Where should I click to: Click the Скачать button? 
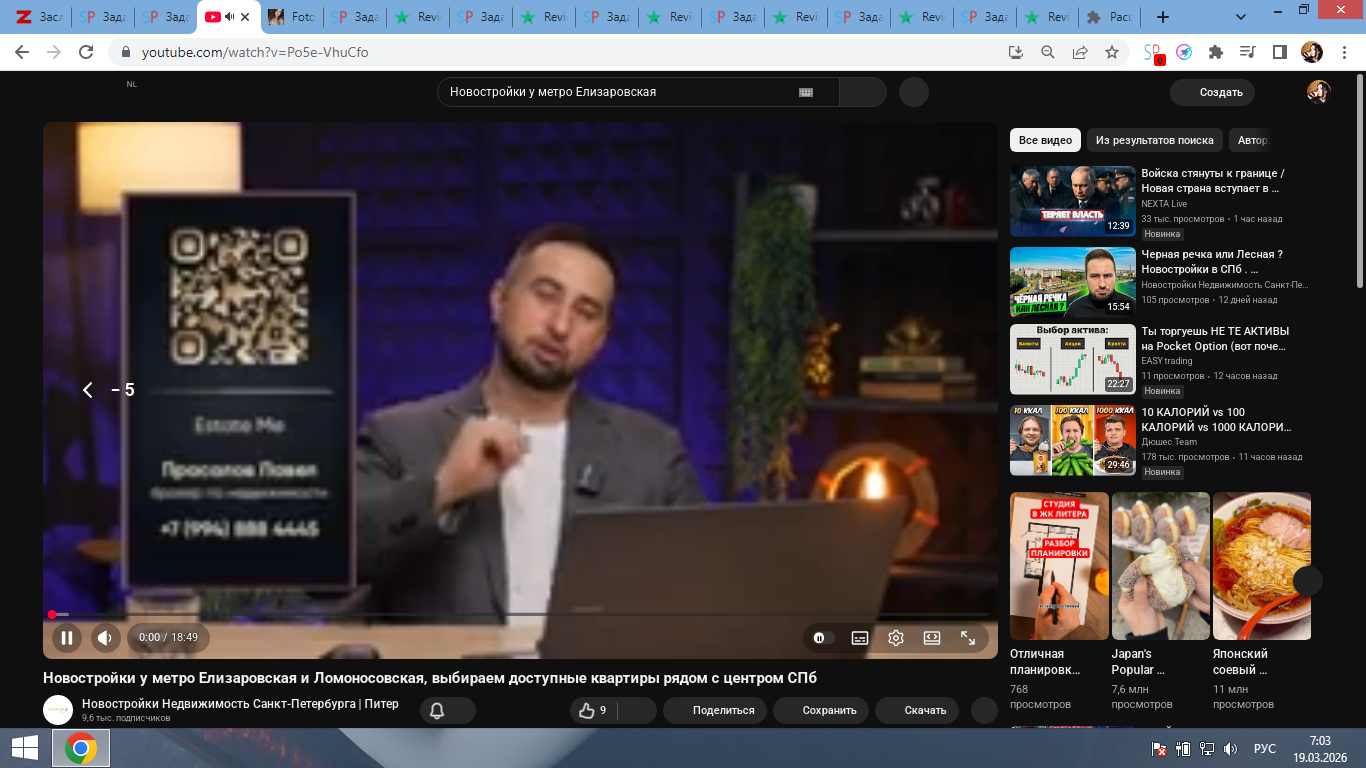pyautogui.click(x=916, y=710)
